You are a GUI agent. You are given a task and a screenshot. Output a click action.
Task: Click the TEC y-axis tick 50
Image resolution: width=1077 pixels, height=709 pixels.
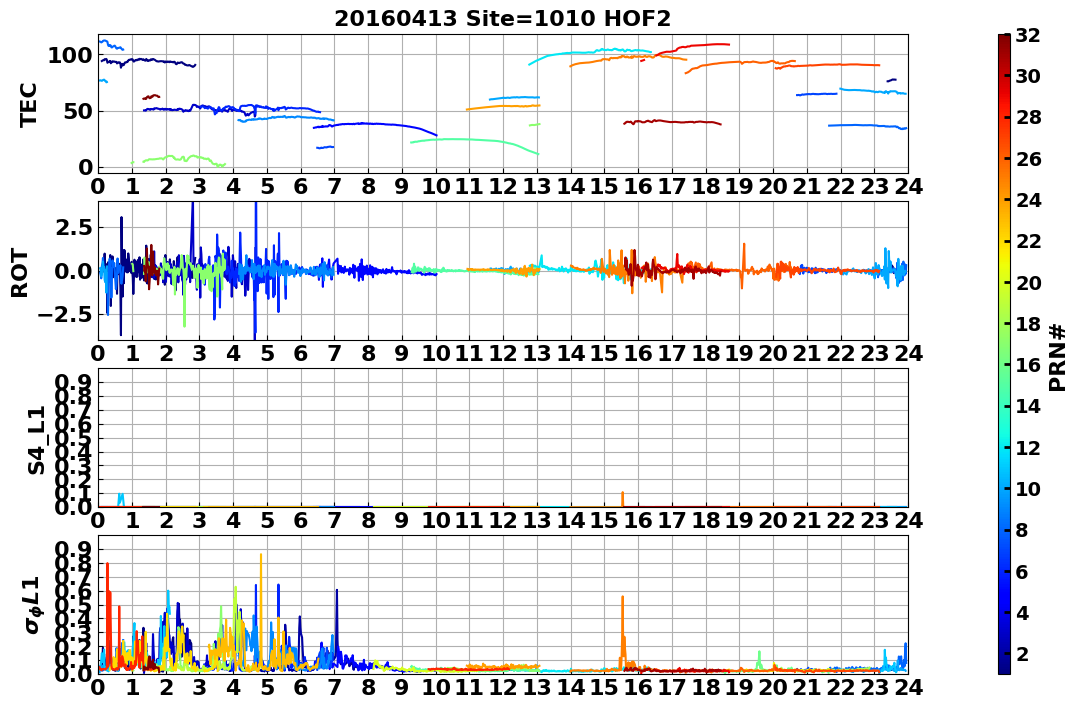click(78, 111)
